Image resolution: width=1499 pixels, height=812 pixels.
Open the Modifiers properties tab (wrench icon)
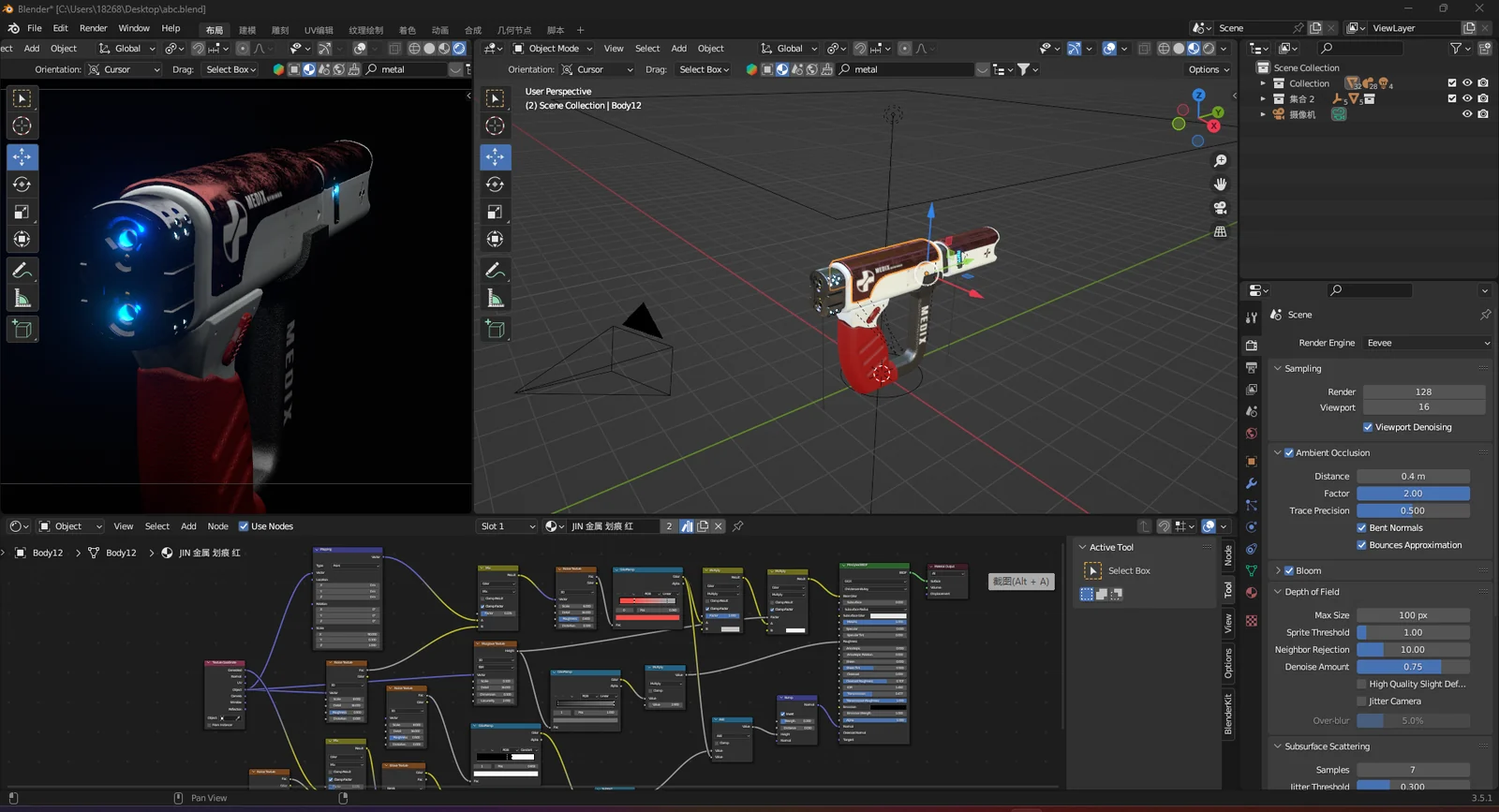click(x=1252, y=483)
